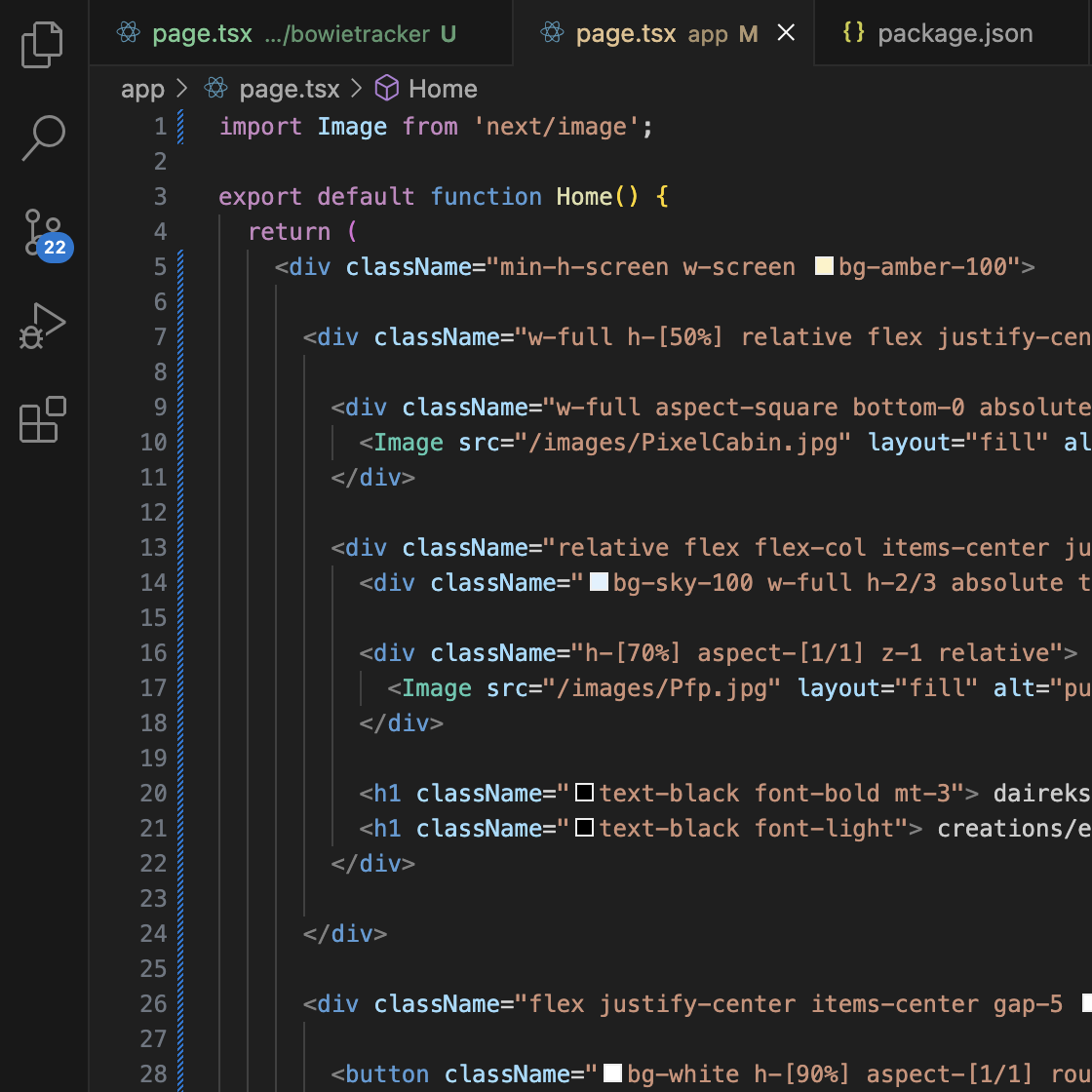This screenshot has height=1092, width=1092.
Task: Open Source Control with 22 changes badge
Action: (x=48, y=234)
